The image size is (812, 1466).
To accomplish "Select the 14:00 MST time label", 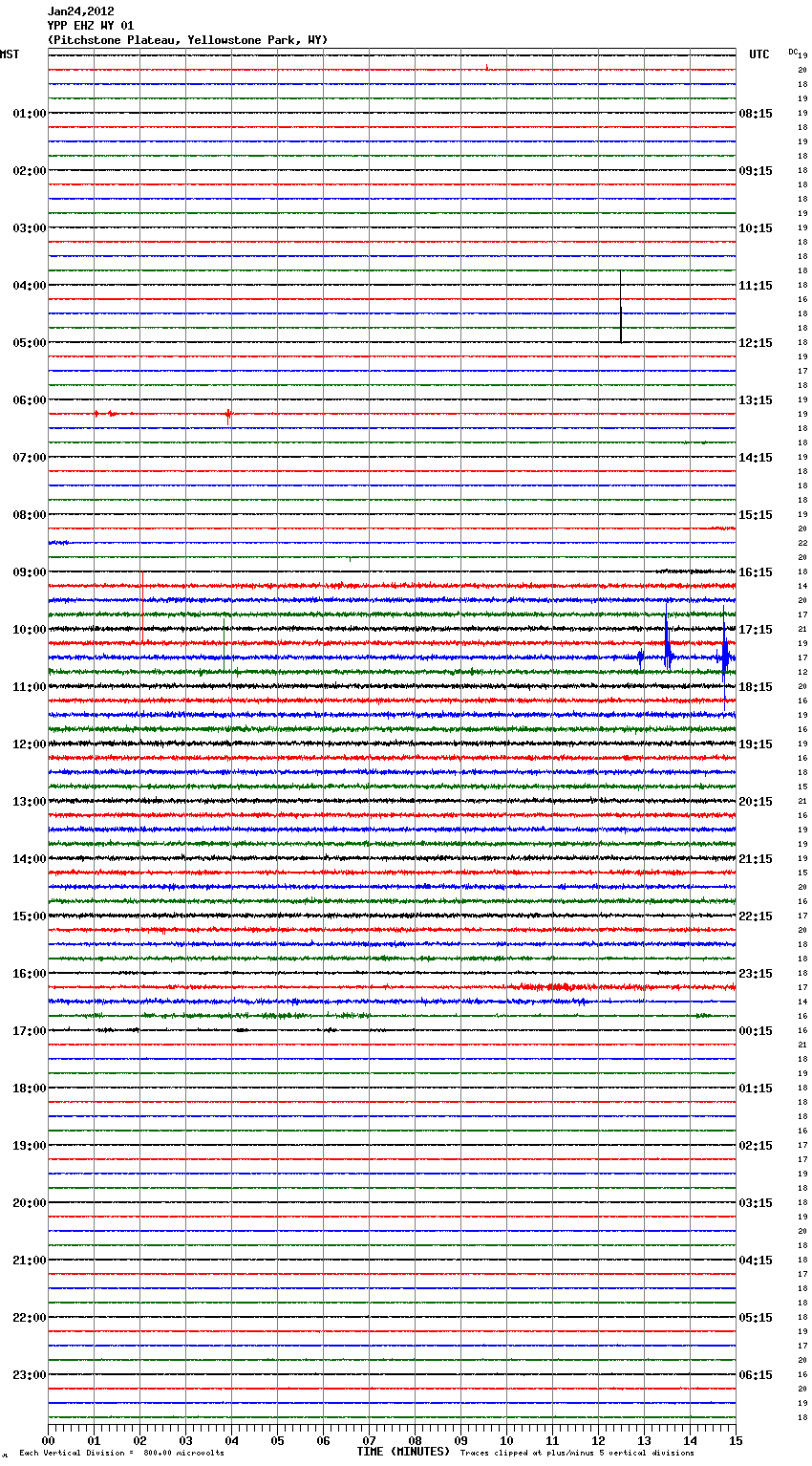I will point(30,859).
